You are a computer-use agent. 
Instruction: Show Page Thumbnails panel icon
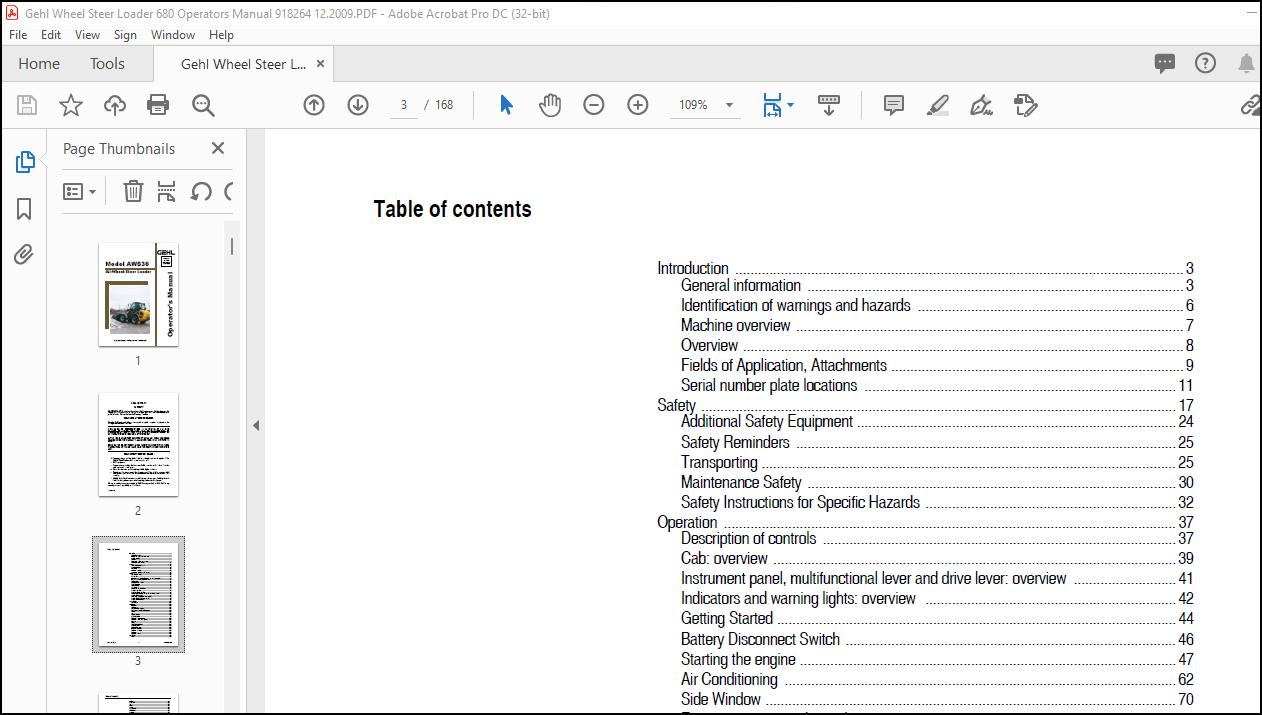25,162
